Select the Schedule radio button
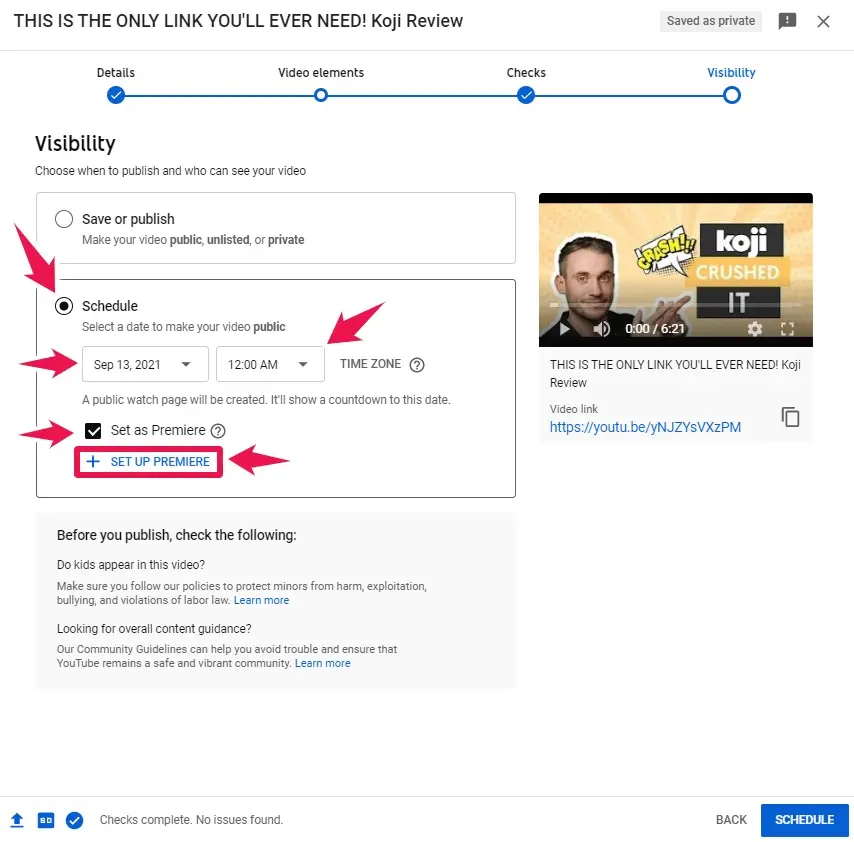This screenshot has width=854, height=842. coord(64,306)
